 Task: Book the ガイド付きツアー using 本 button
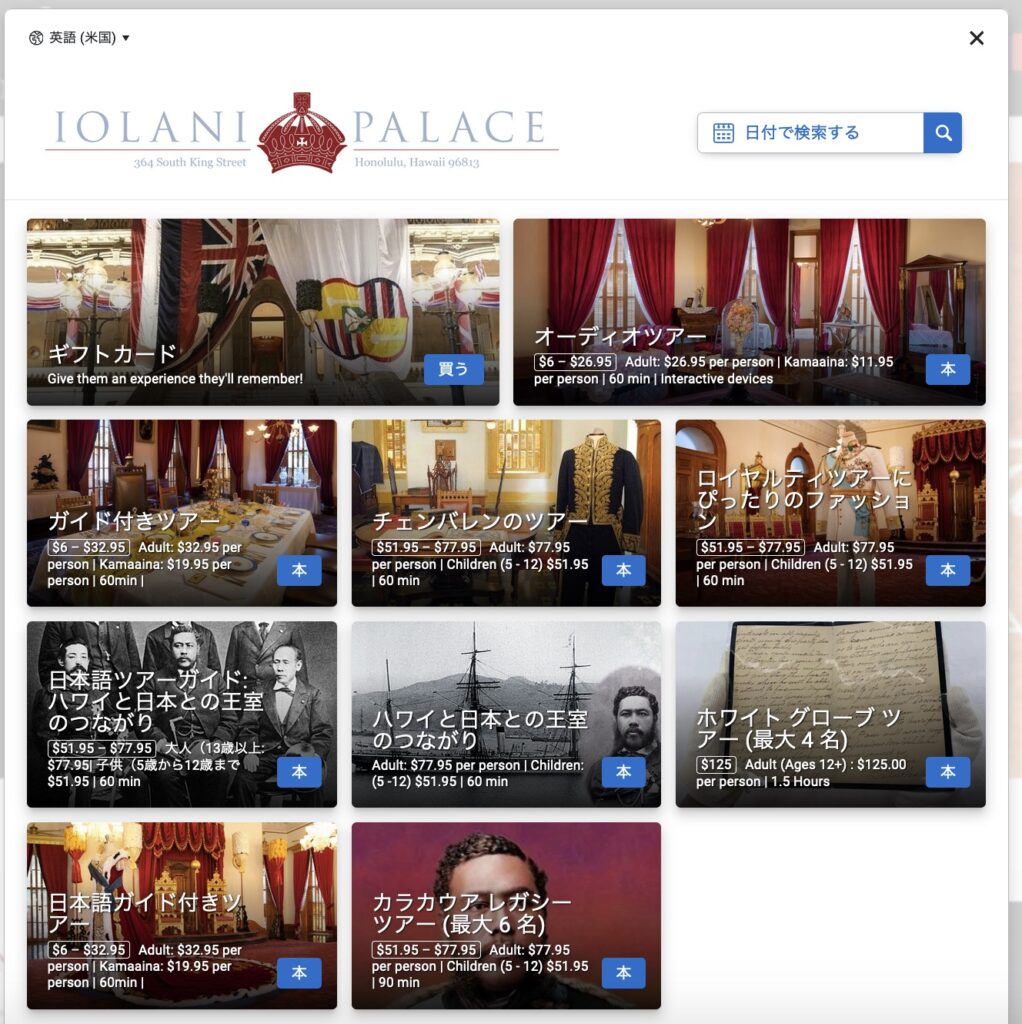pos(299,570)
